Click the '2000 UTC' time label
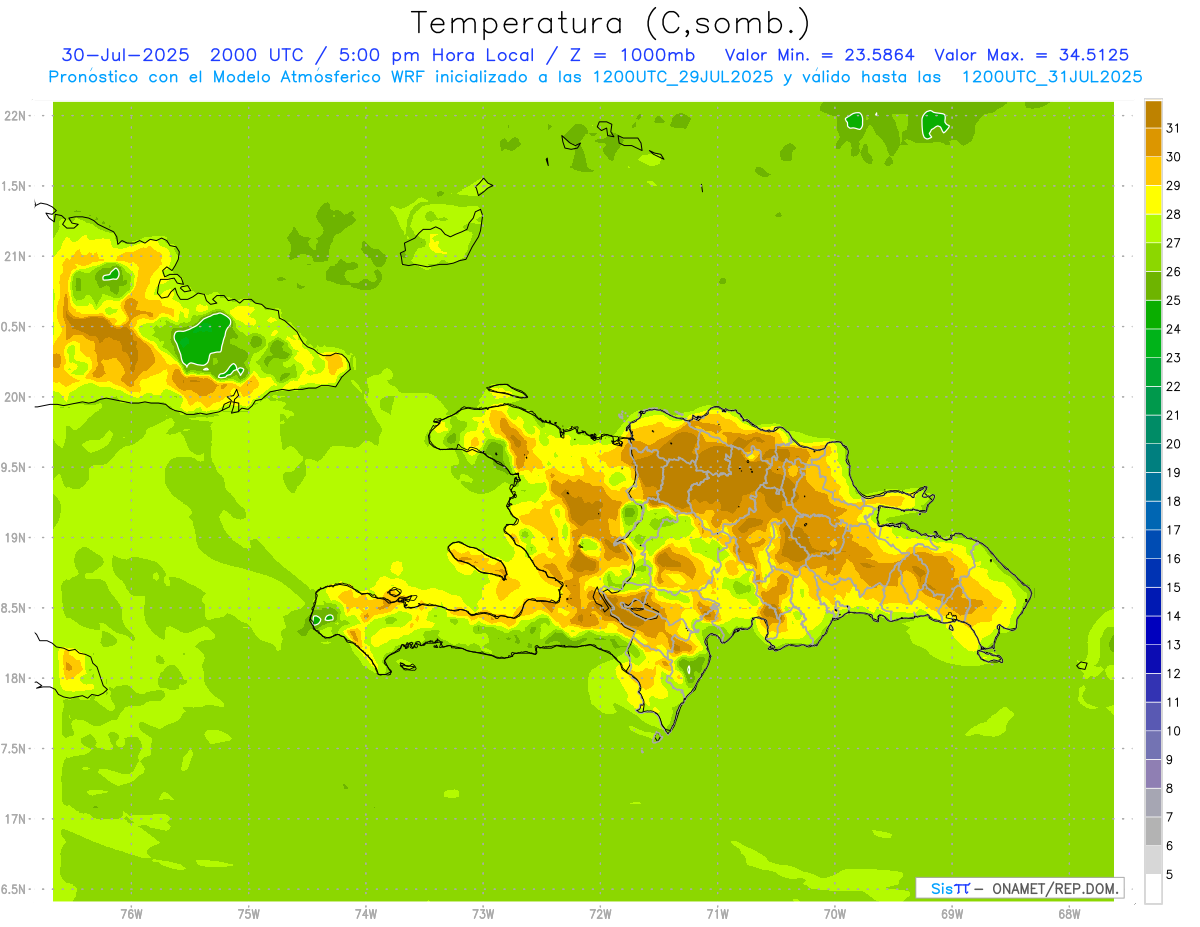Screen dimensions: 1200x927 [255, 54]
